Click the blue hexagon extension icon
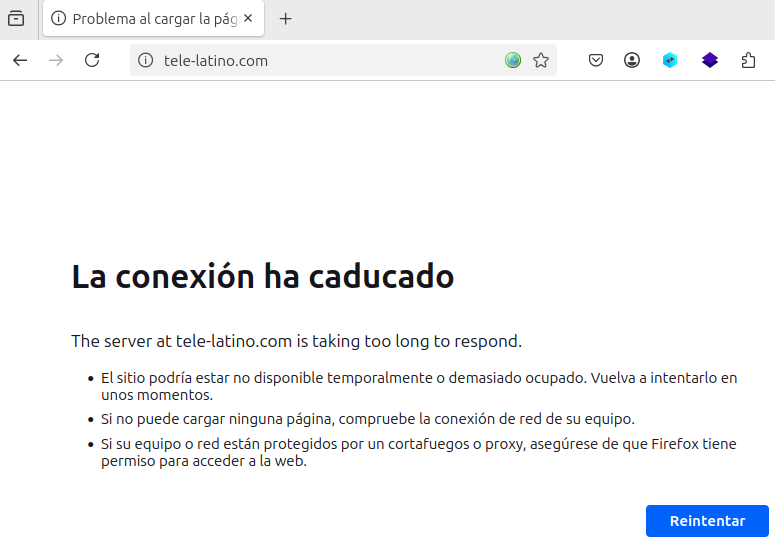 (670, 60)
